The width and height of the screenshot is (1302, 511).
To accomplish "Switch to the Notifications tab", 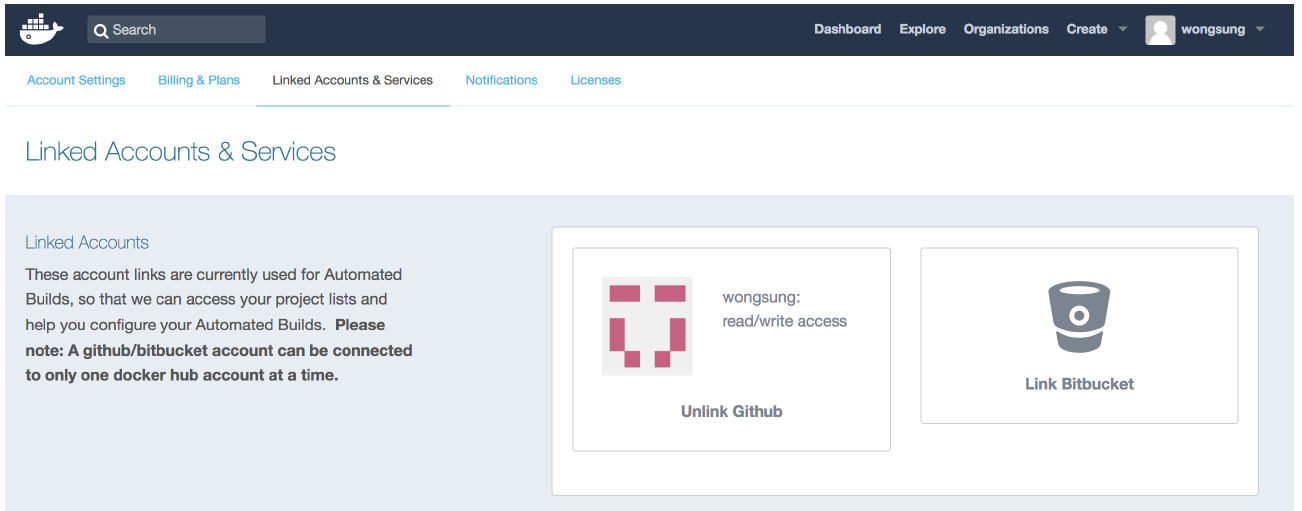I will coord(501,80).
